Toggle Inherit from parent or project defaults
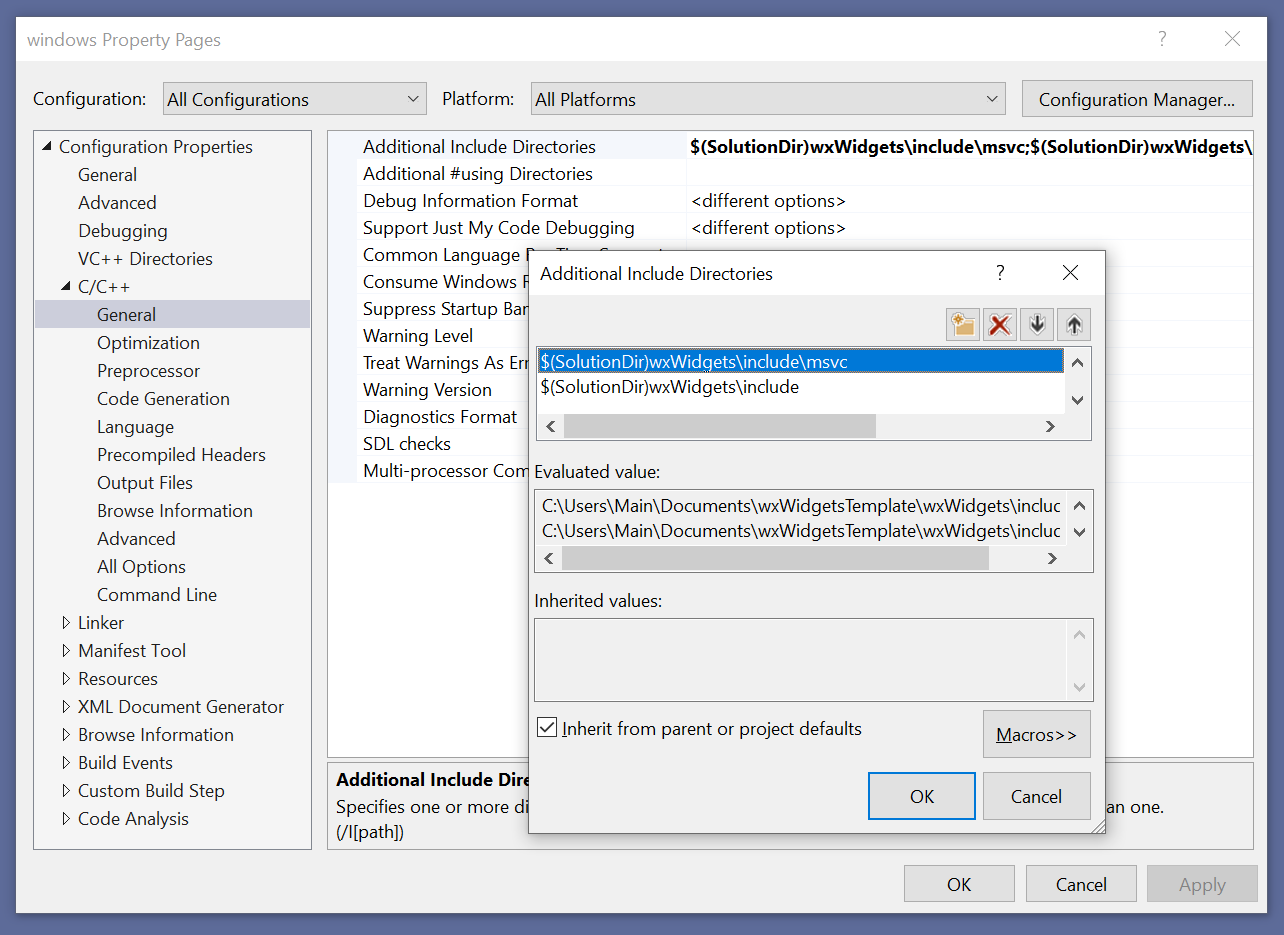1284x935 pixels. [x=547, y=728]
